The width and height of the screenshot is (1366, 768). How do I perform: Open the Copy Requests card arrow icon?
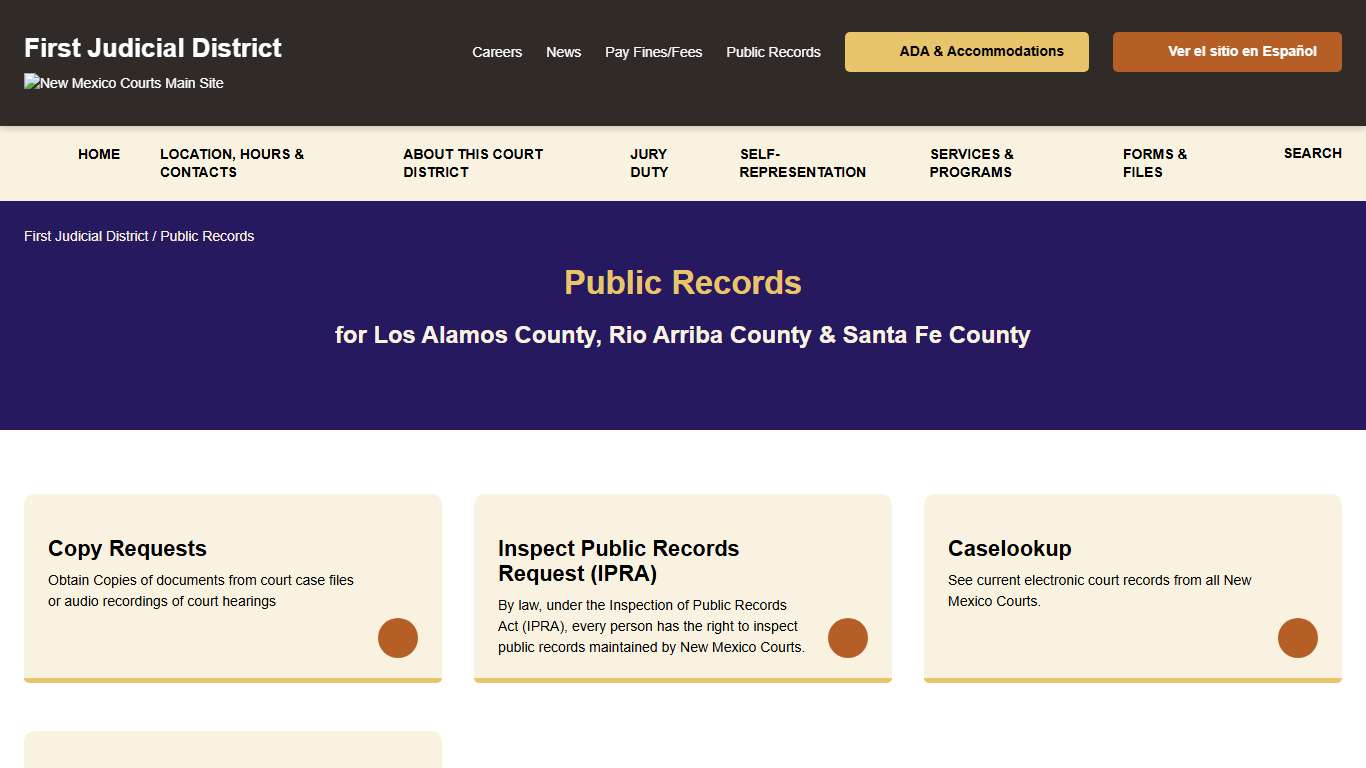pos(398,638)
